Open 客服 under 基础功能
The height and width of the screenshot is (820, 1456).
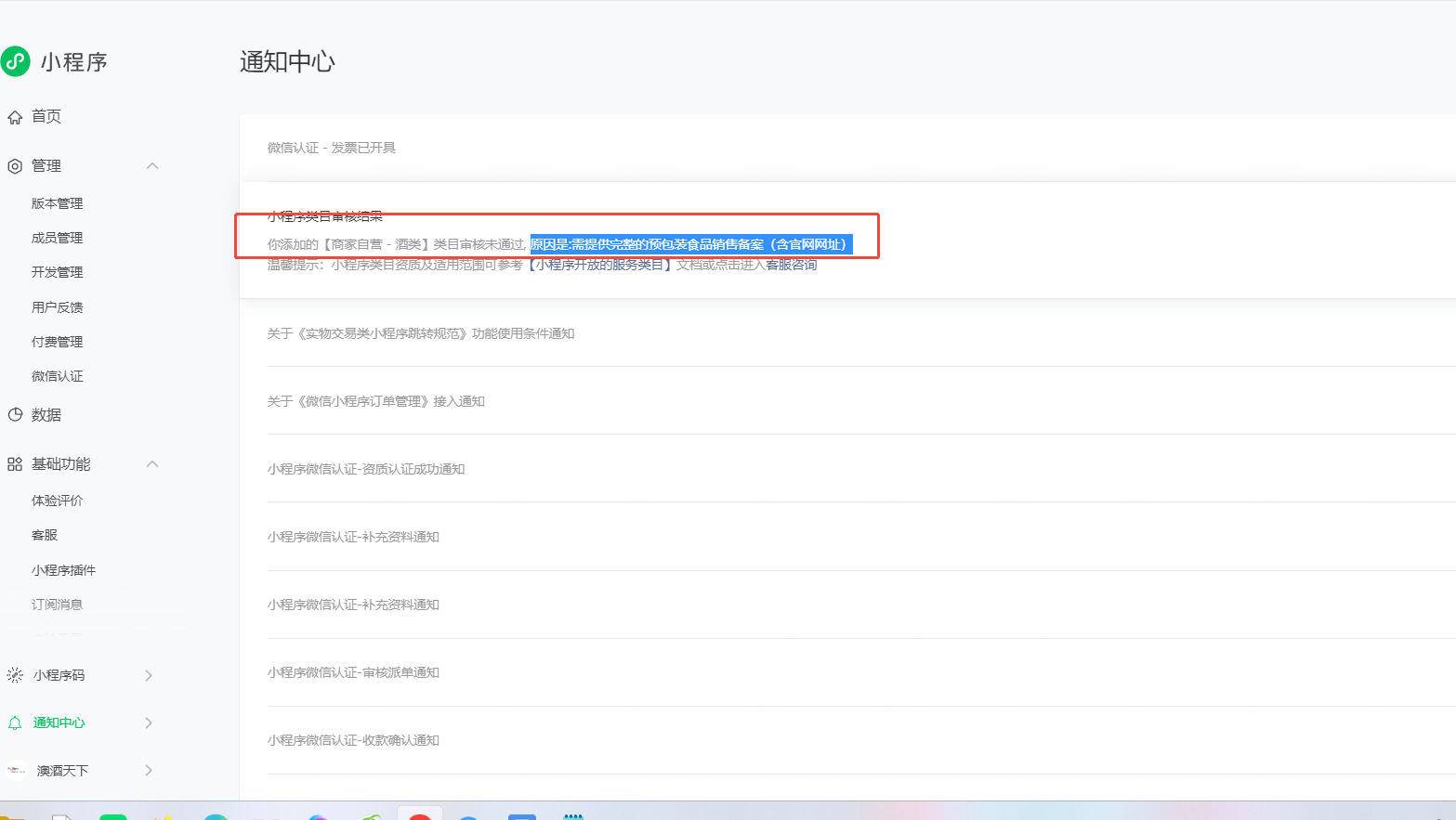[x=45, y=535]
